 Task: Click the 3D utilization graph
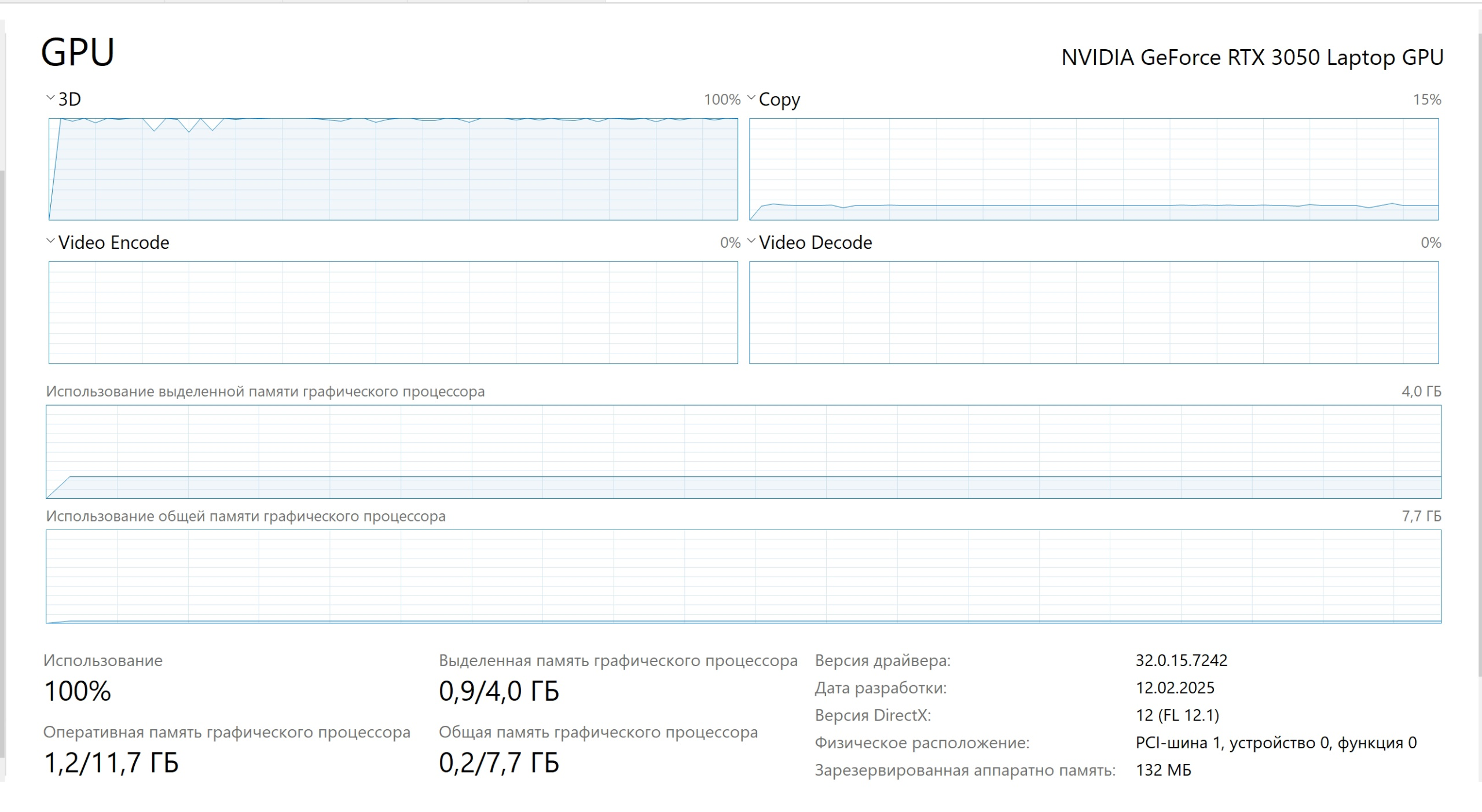[x=393, y=169]
